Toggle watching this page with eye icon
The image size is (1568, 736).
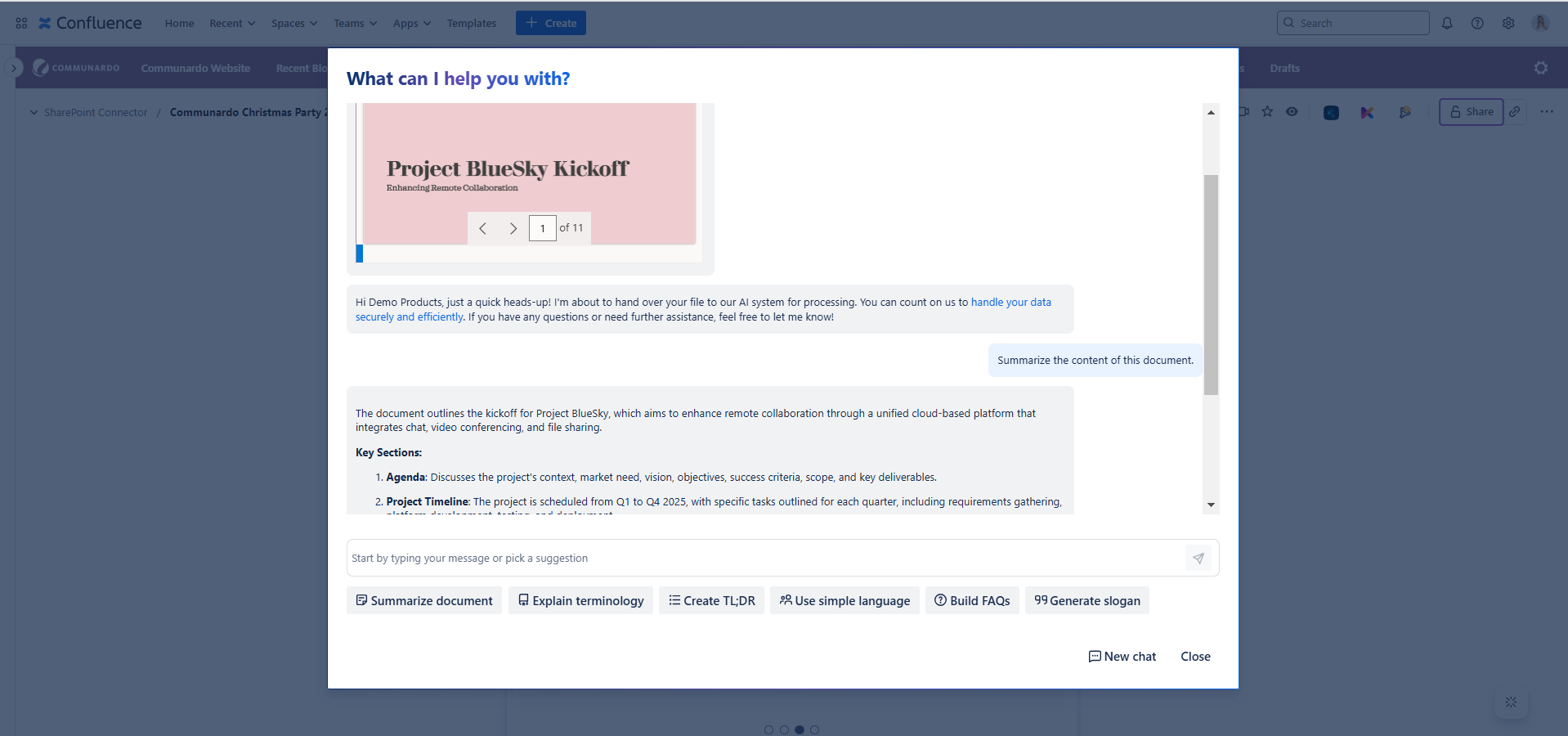click(1292, 112)
